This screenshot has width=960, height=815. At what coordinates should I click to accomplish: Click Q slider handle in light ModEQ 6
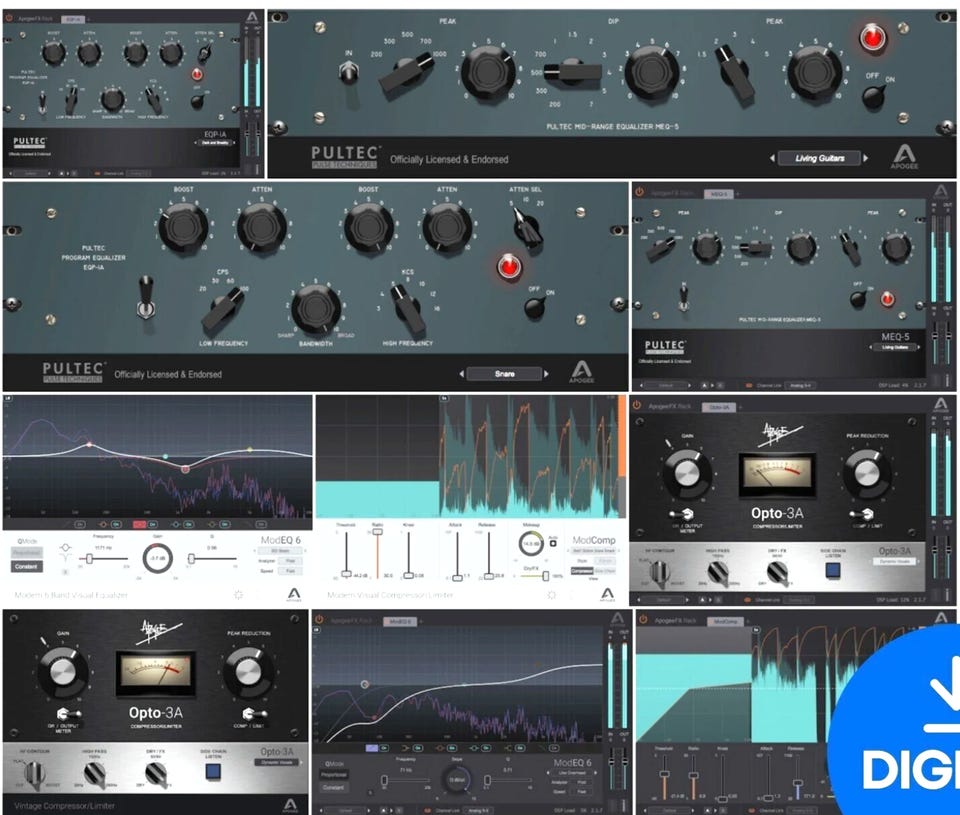[x=191, y=558]
